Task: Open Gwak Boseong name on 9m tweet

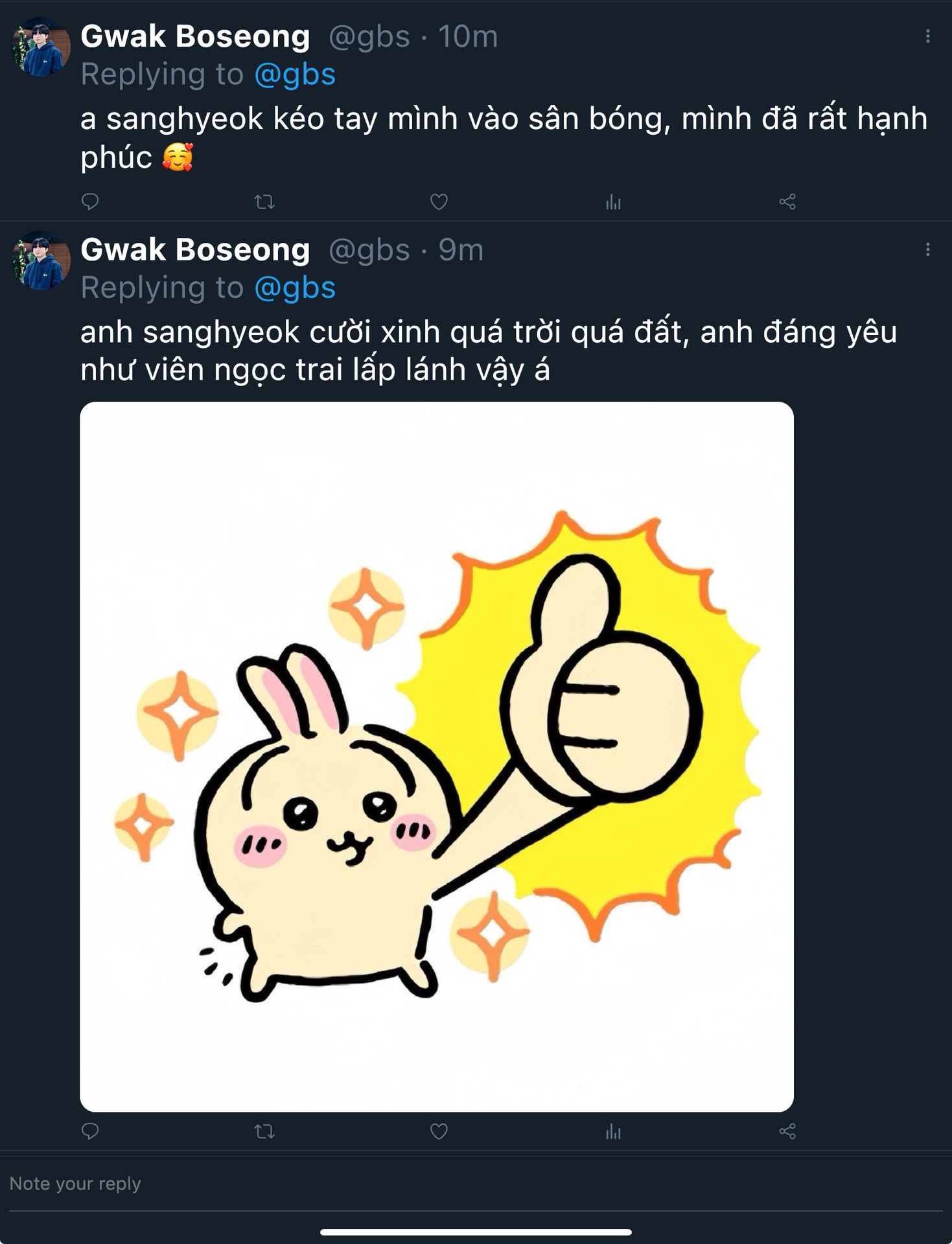Action: coord(195,250)
